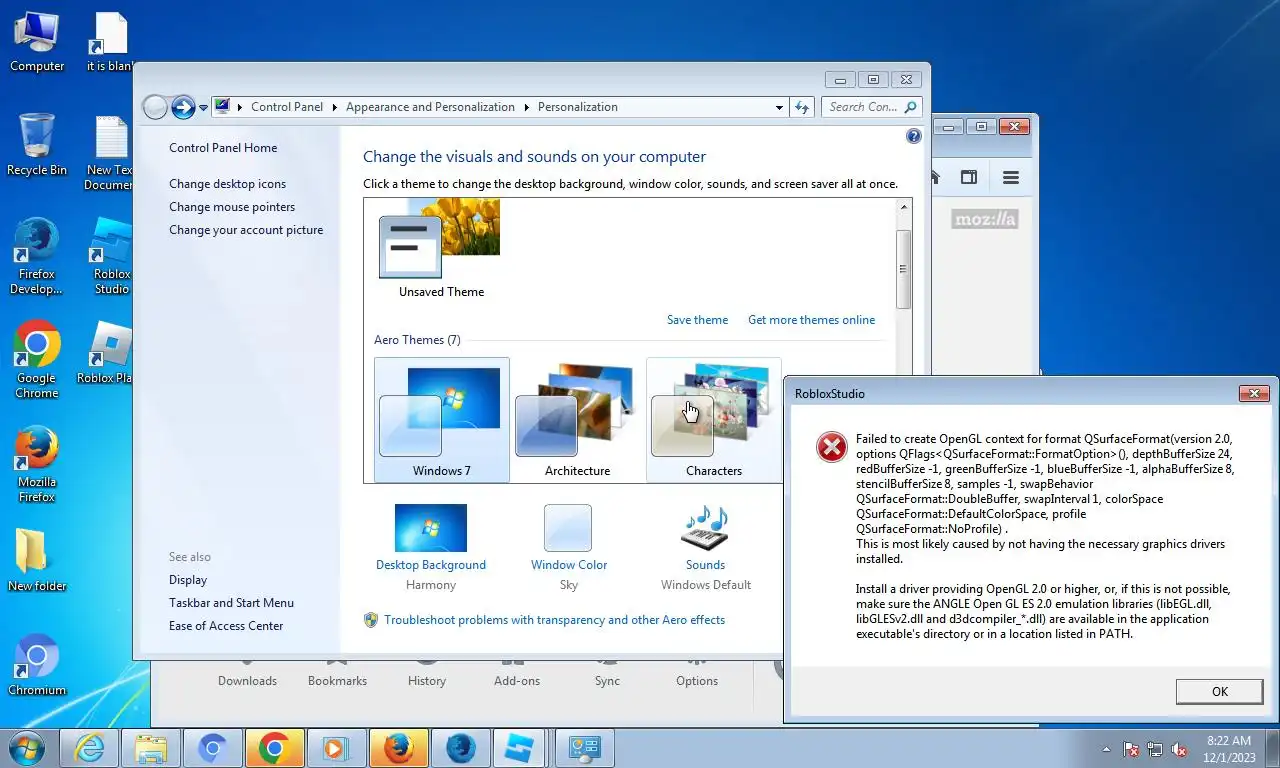The height and width of the screenshot is (768, 1280).
Task: Click the themes list scrollbar thumb
Action: 904,269
